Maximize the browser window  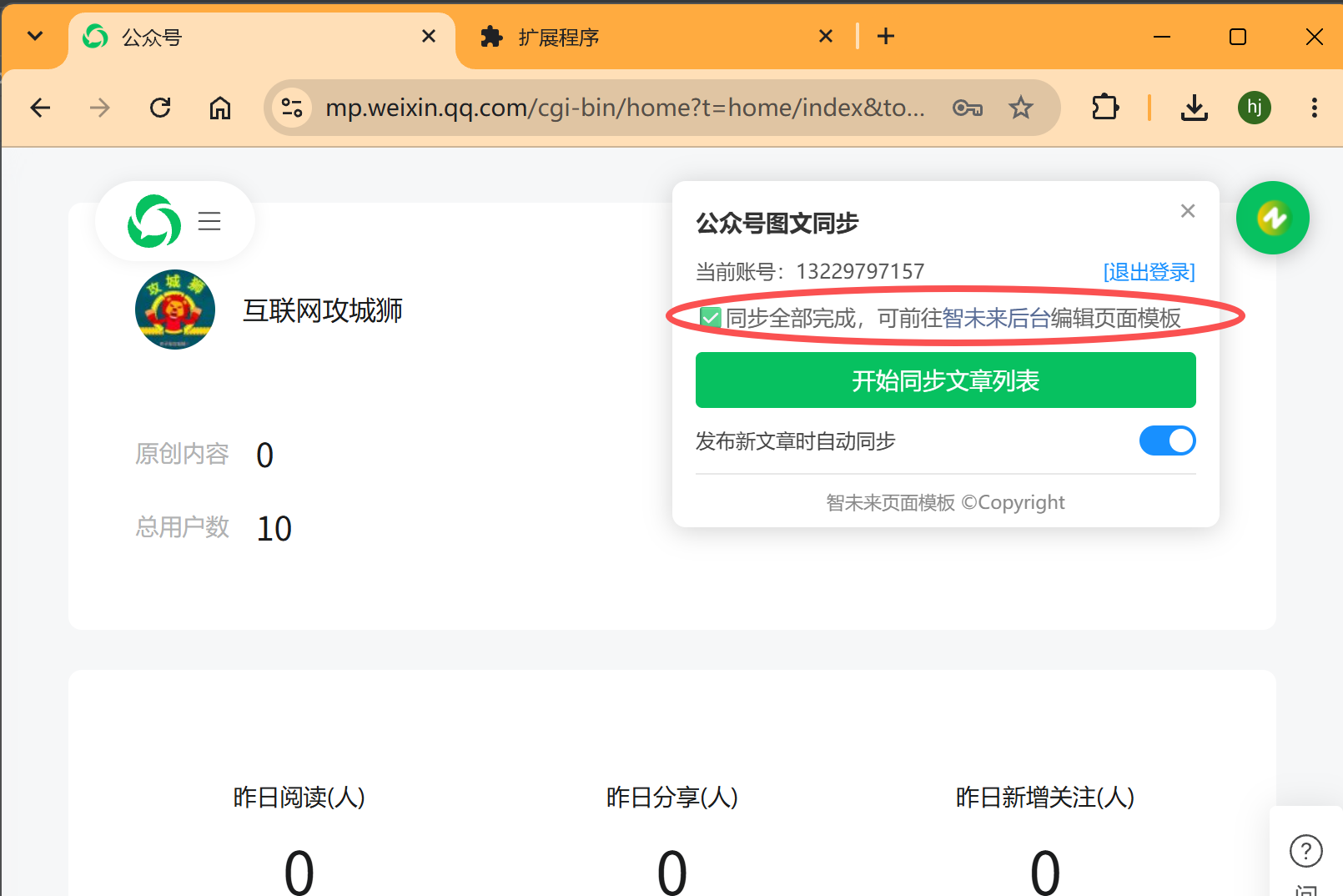click(x=1238, y=37)
